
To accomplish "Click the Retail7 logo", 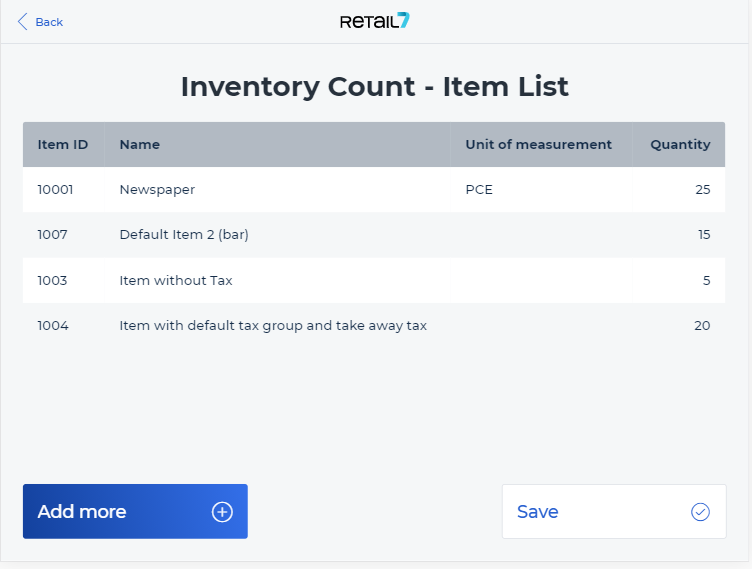I will click(x=375, y=21).
